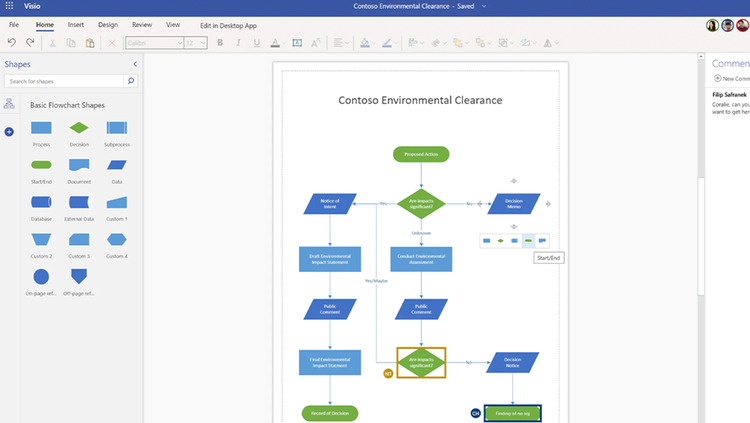Click the add stencil plus icon
Viewport: 750px width, 423px height.
pyautogui.click(x=9, y=132)
